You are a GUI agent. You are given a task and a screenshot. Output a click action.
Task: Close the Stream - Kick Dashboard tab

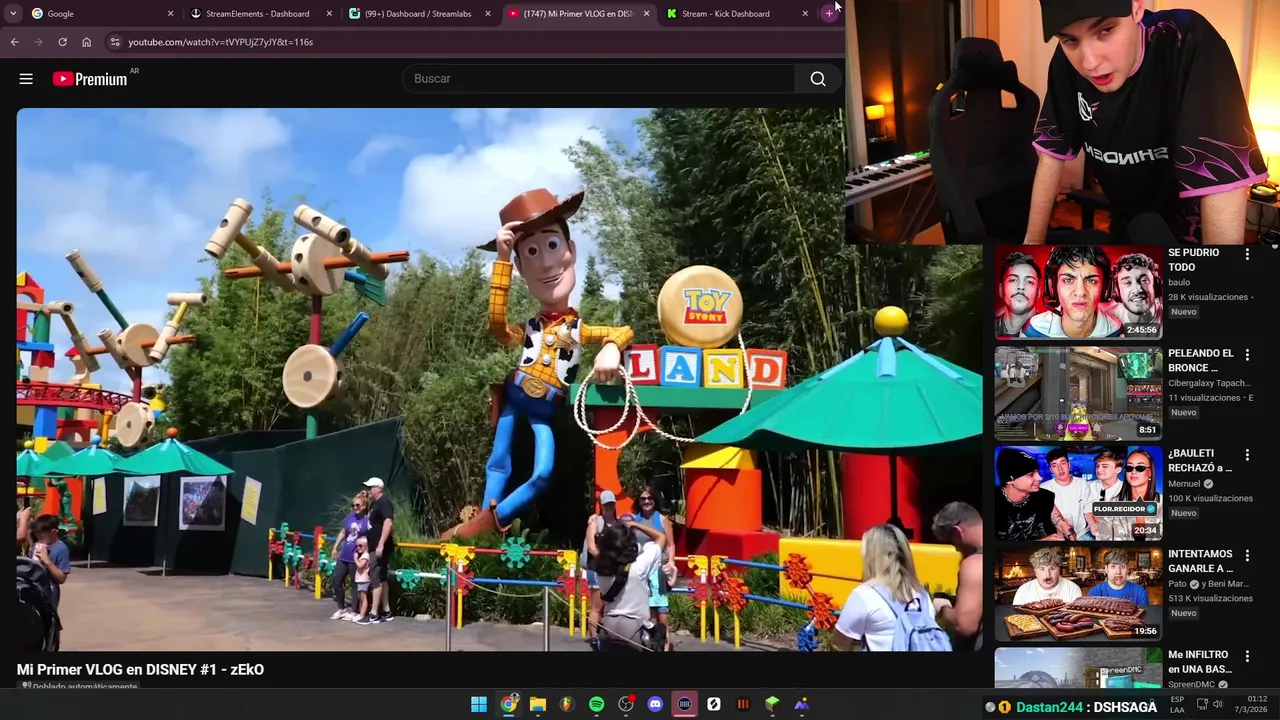[805, 14]
